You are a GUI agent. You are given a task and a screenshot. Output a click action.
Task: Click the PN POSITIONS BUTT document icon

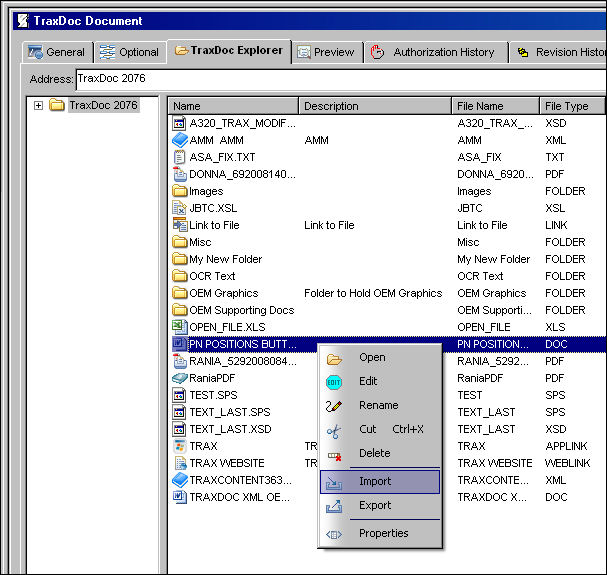[180, 344]
